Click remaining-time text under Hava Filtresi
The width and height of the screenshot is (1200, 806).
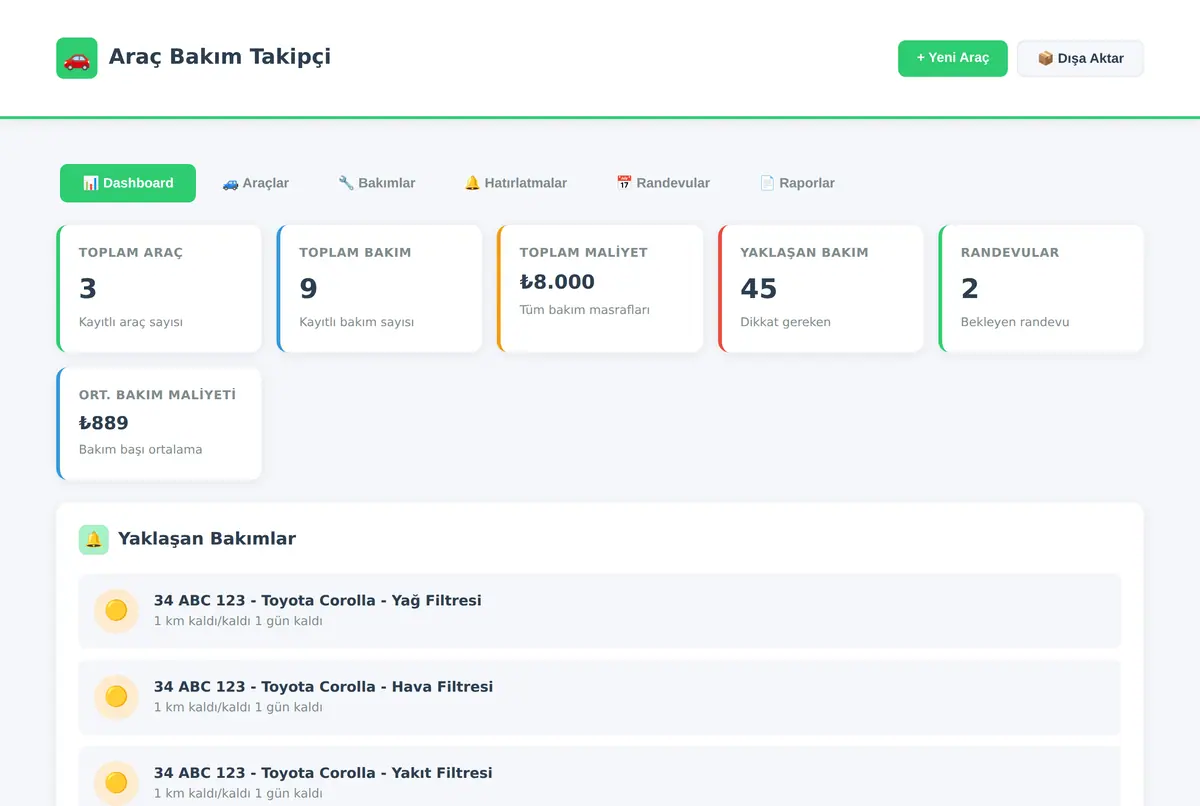(238, 707)
